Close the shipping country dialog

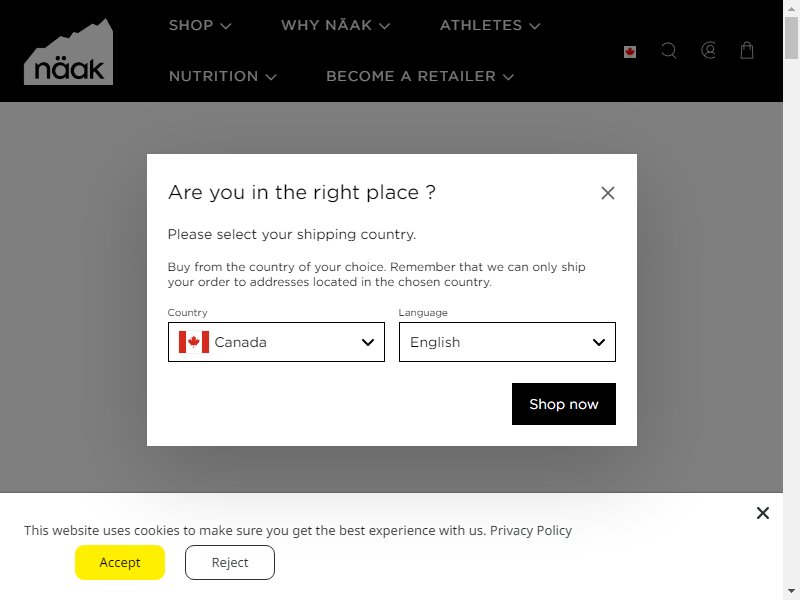tap(608, 193)
